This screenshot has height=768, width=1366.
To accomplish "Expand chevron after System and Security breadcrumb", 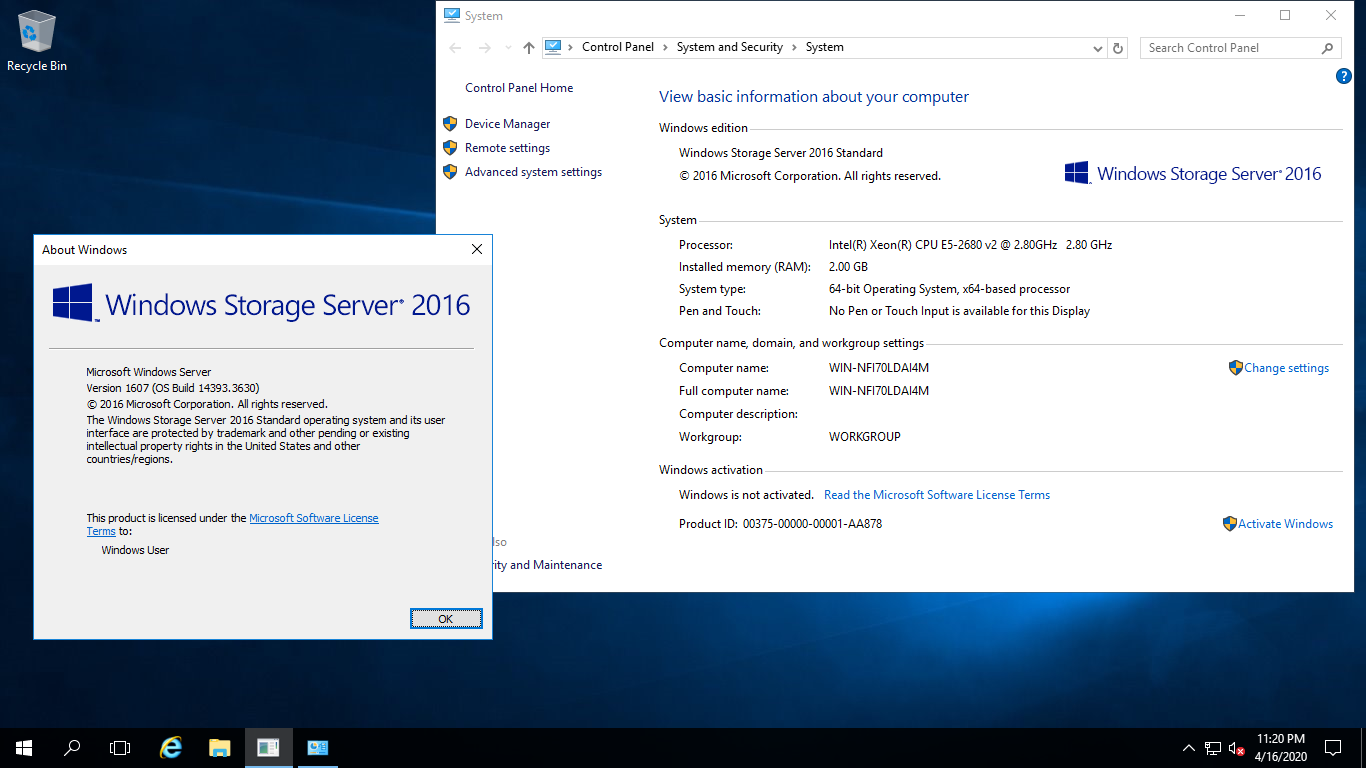I will (795, 47).
